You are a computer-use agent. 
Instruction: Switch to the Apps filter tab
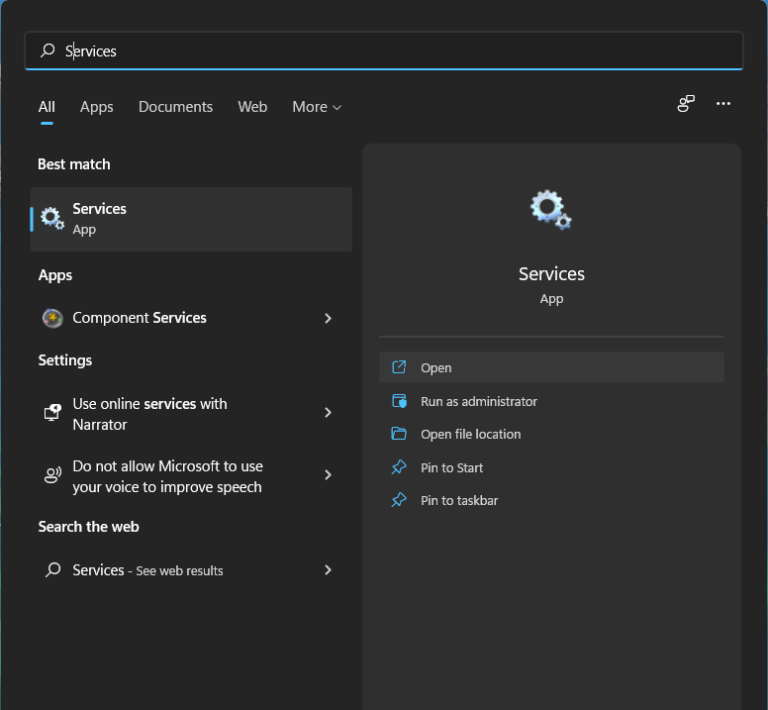96,107
